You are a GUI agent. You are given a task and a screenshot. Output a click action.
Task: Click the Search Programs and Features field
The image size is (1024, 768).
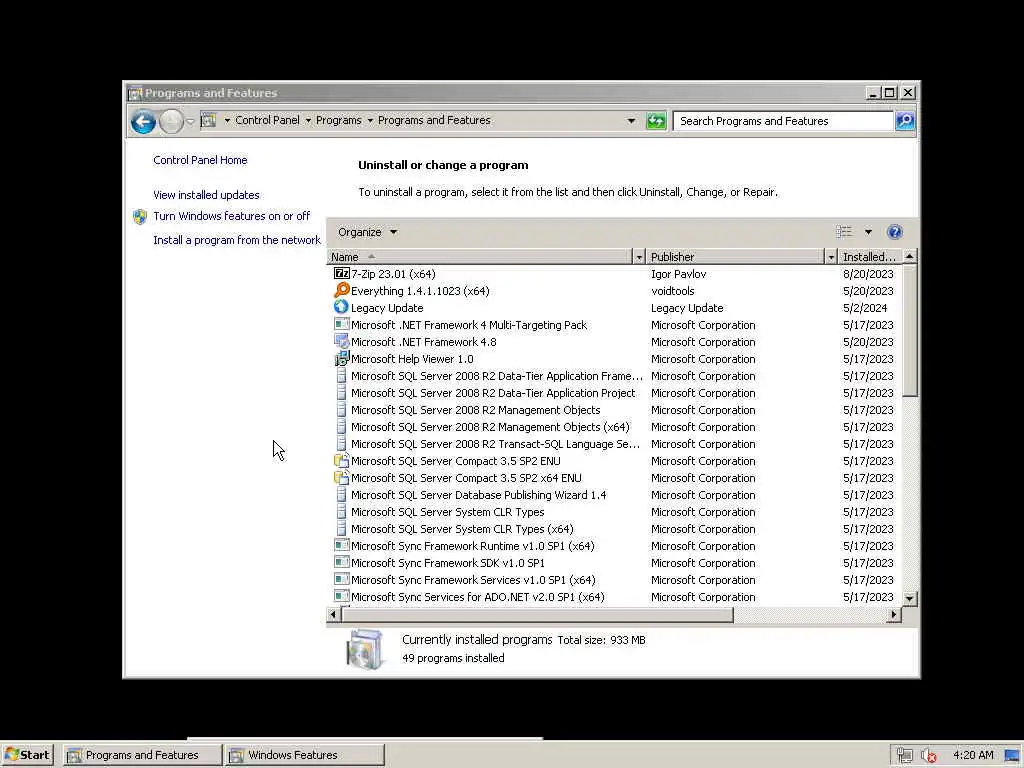783,121
